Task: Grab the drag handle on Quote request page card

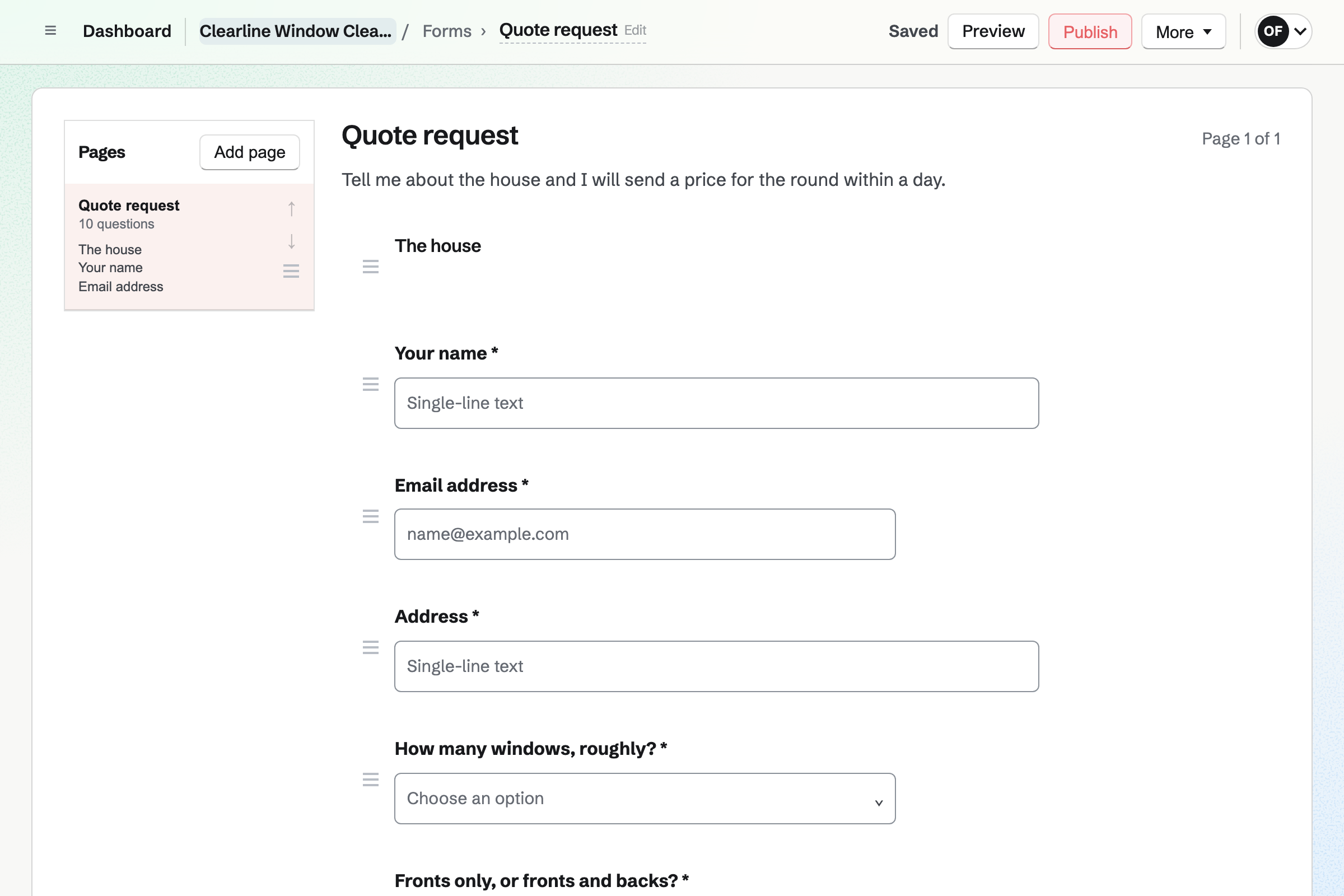Action: click(x=291, y=271)
